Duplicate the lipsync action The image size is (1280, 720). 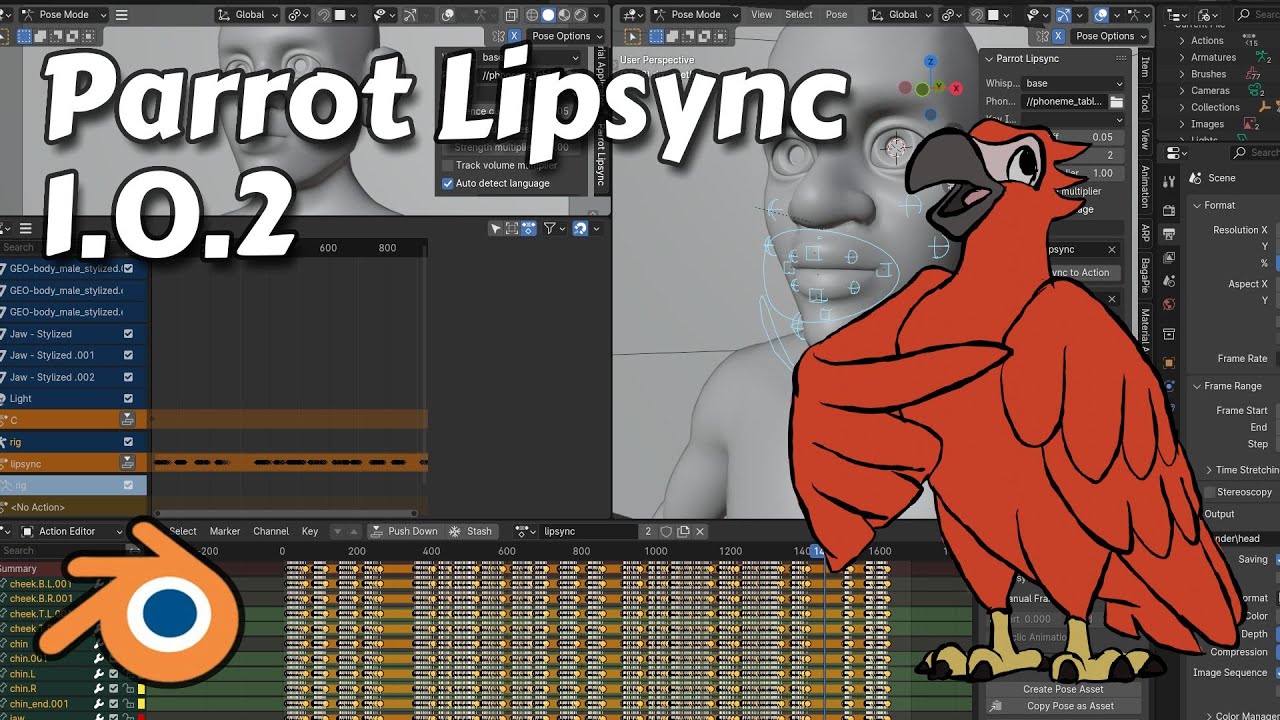click(683, 531)
